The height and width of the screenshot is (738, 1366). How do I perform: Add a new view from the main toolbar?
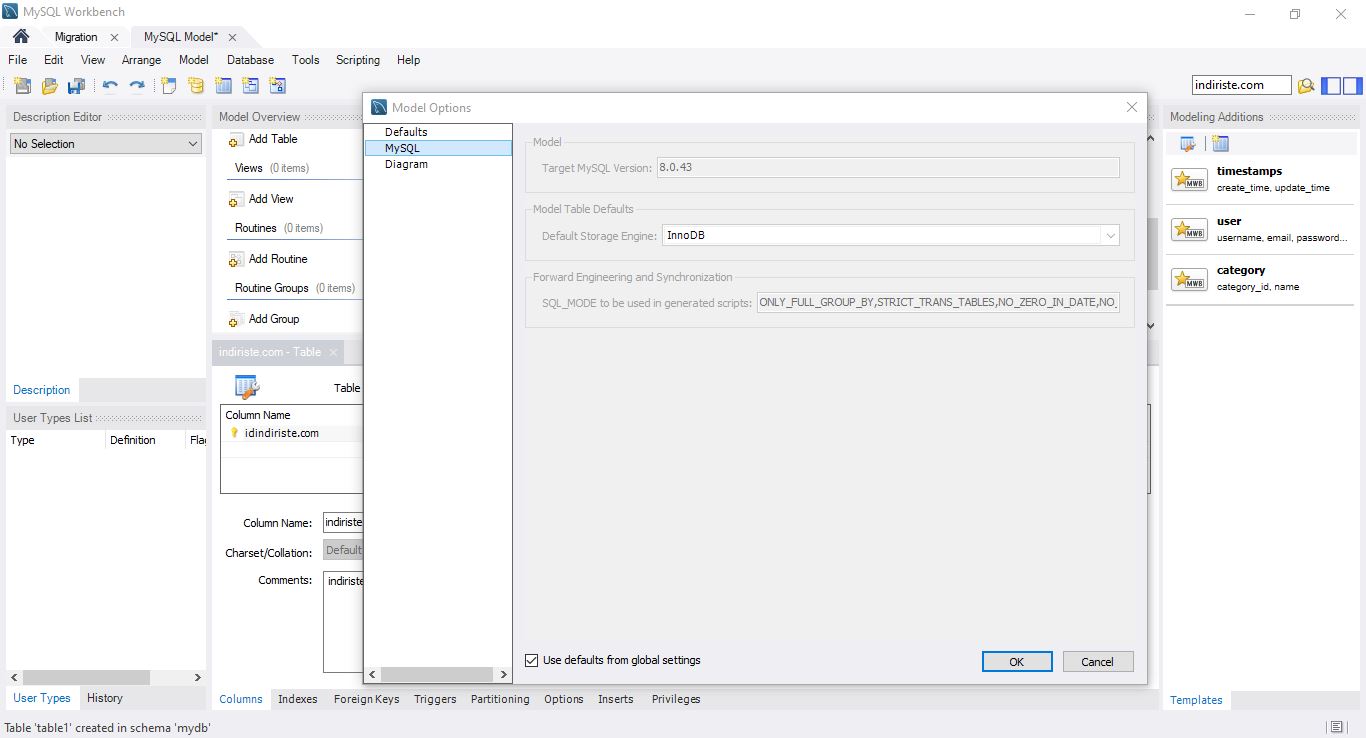(x=250, y=86)
